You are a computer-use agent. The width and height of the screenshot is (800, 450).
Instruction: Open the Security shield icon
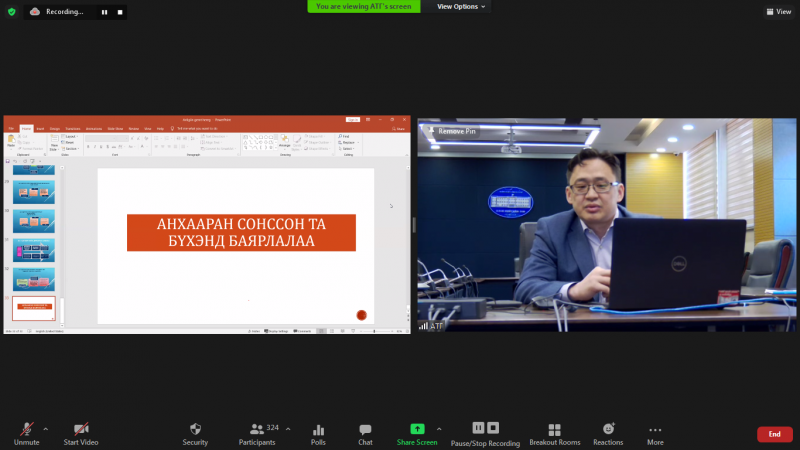(x=195, y=429)
